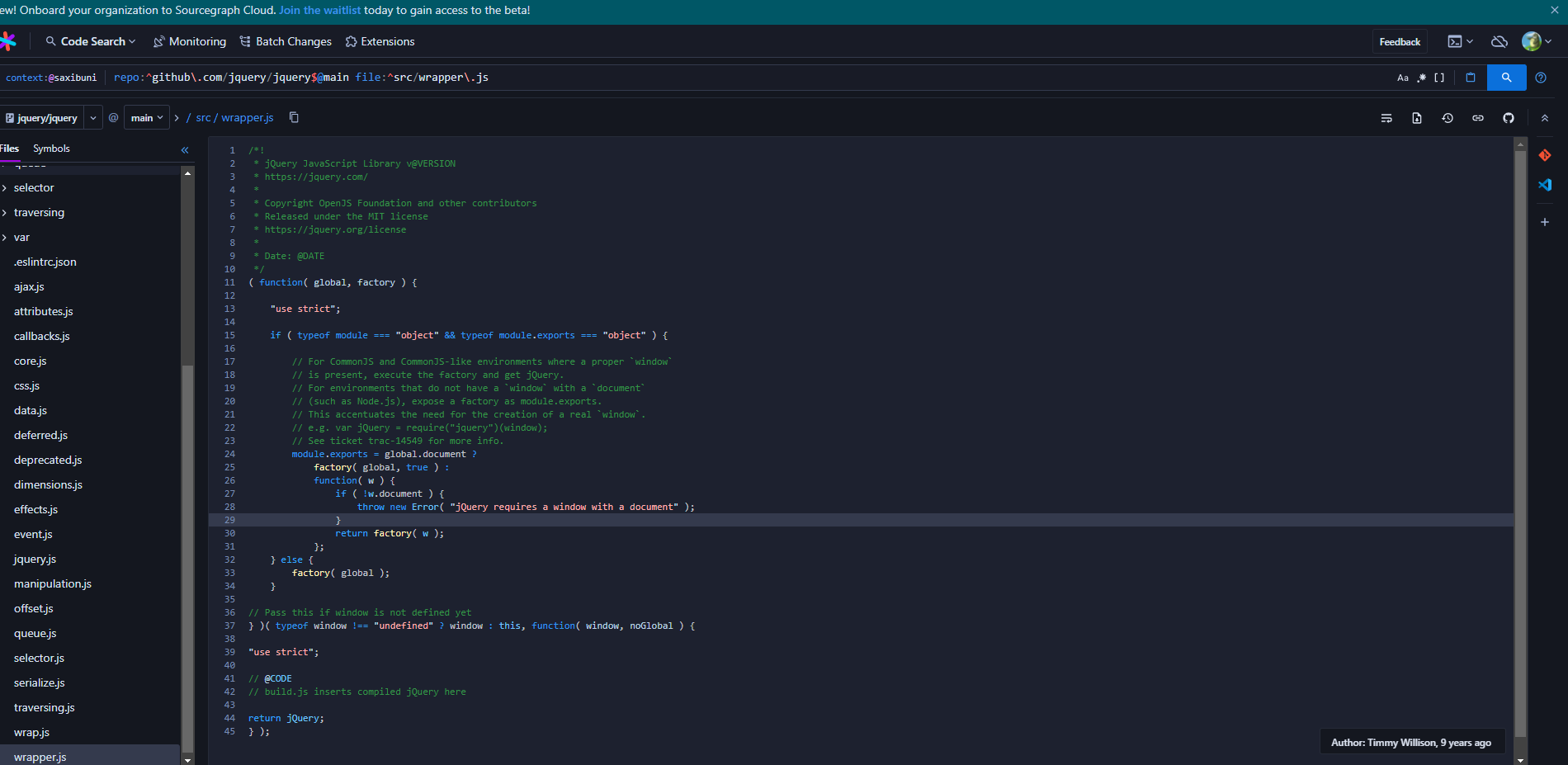Click the Feedback button

pyautogui.click(x=1400, y=41)
